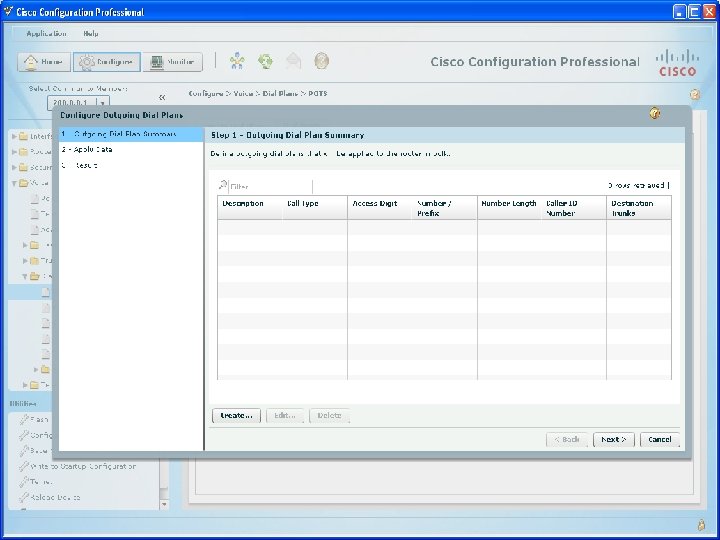Screen dimensions: 720x540
Task: Go to the Home view
Action: tap(44, 62)
